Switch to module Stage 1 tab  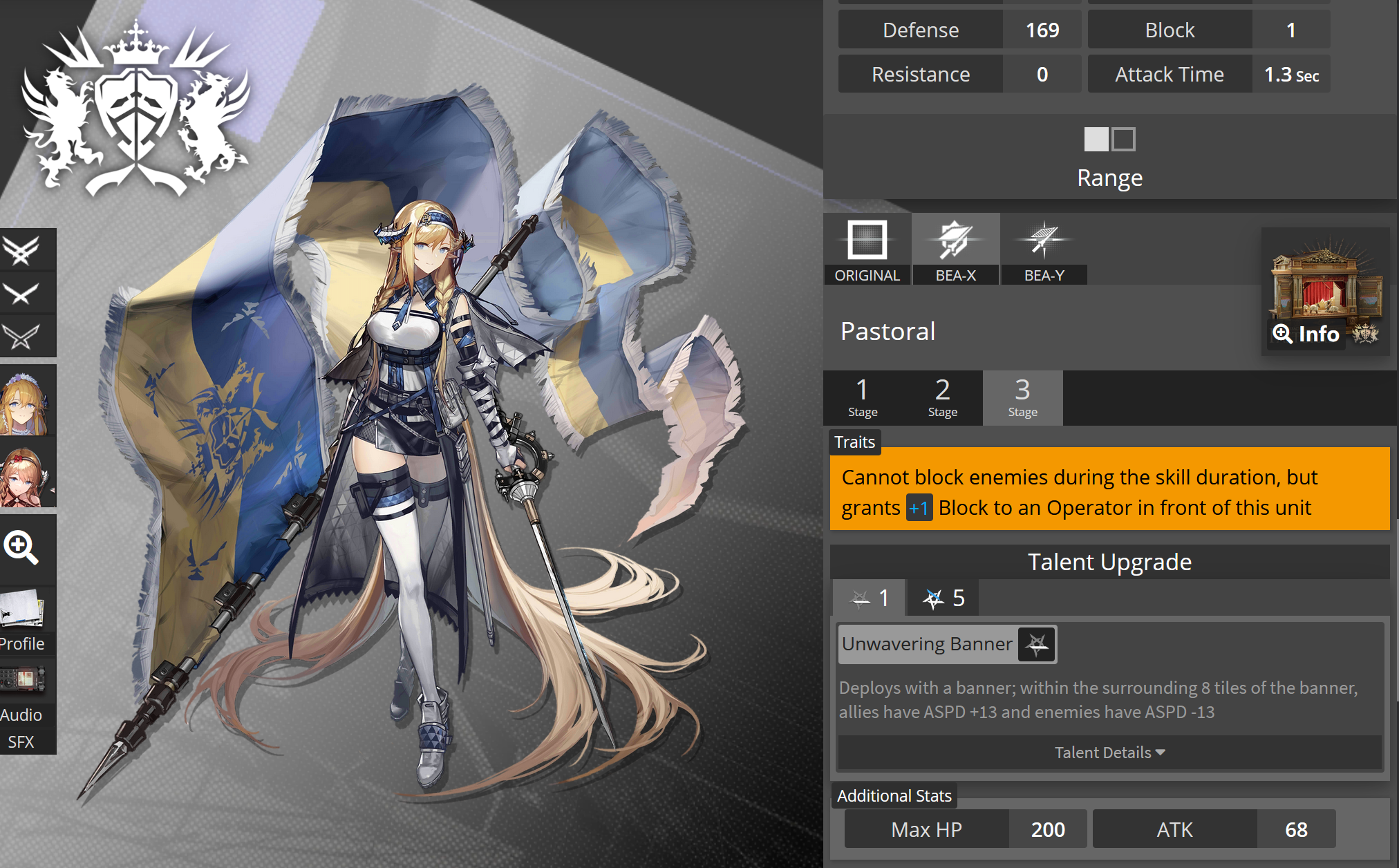[x=863, y=398]
